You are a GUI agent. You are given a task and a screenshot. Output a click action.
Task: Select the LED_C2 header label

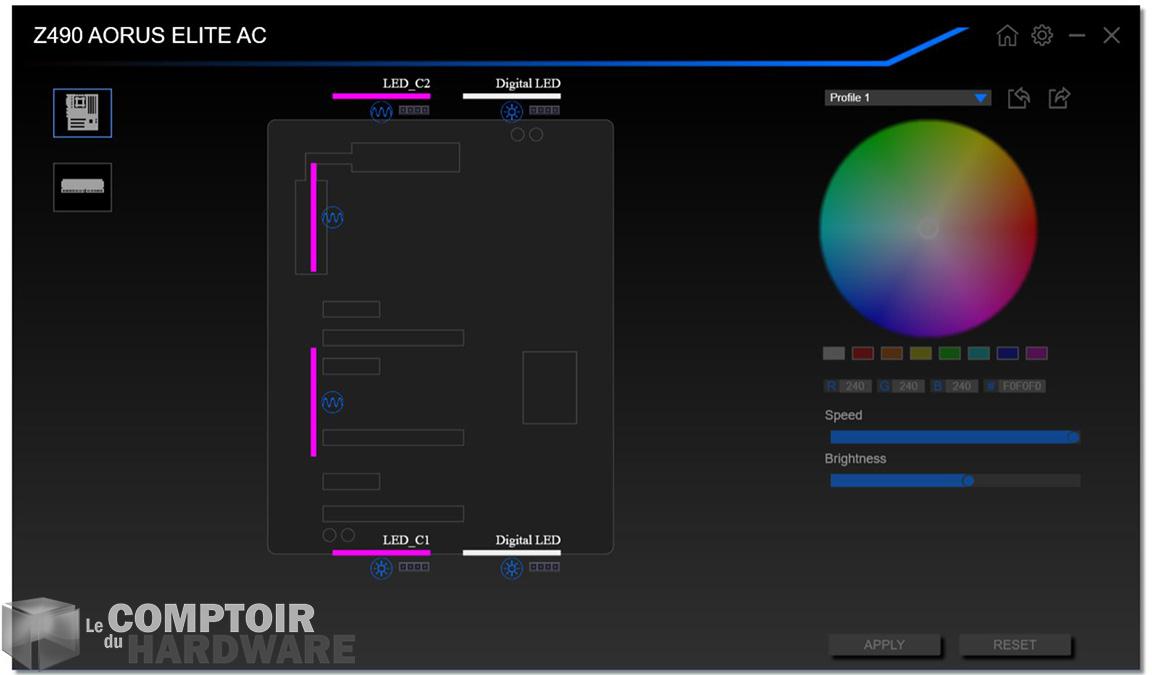click(406, 83)
